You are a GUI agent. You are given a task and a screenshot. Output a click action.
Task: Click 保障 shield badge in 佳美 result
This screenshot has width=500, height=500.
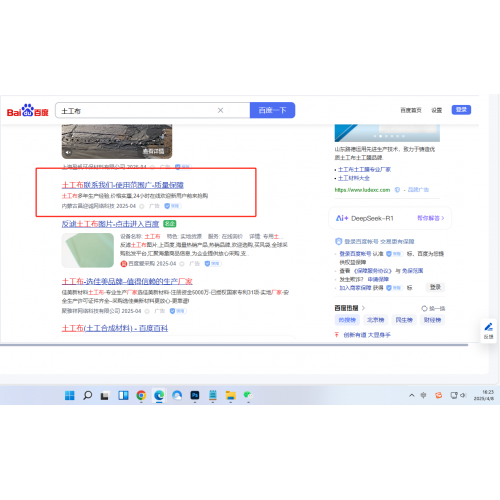pos(178,311)
